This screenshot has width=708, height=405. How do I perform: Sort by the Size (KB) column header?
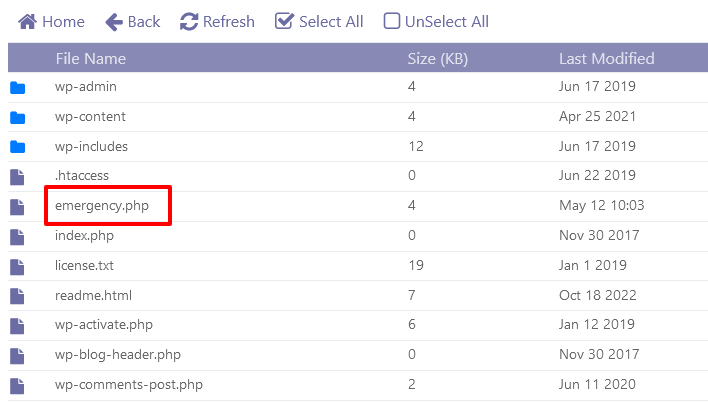coord(438,59)
